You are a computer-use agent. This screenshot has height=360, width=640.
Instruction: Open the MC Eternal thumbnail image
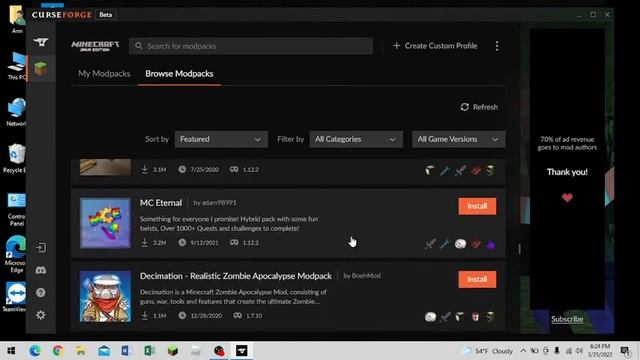[x=105, y=223]
